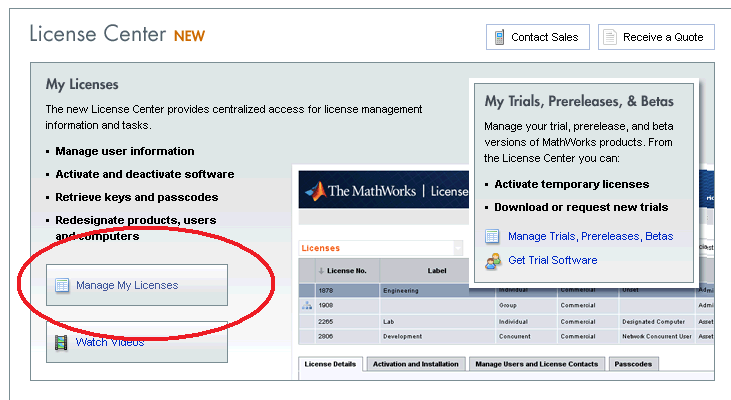Click the License No. sort arrow icon
The image size is (731, 400).
[x=321, y=270]
